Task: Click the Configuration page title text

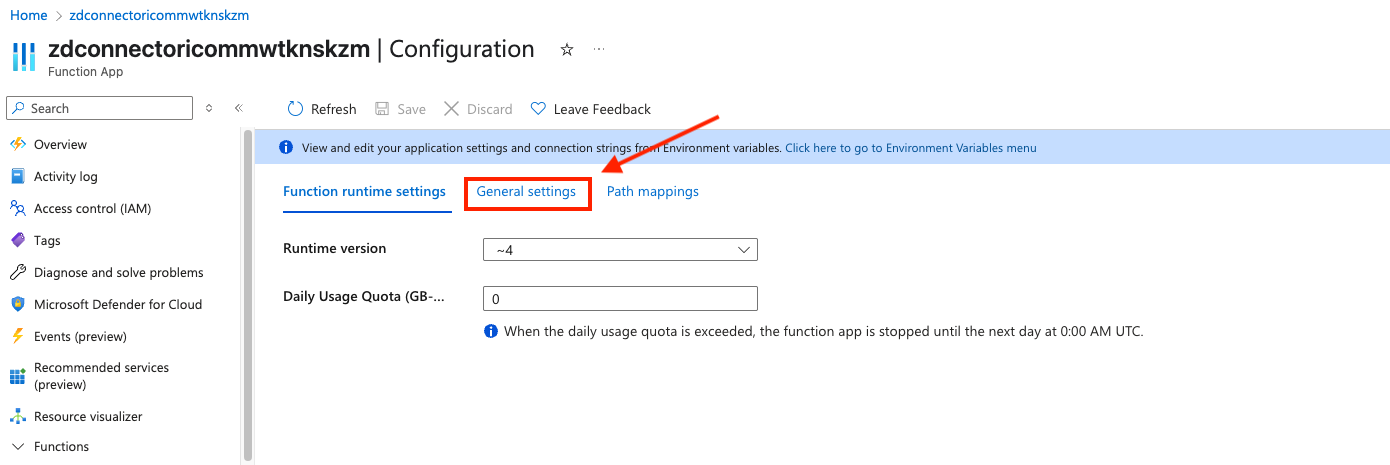Action: click(462, 49)
